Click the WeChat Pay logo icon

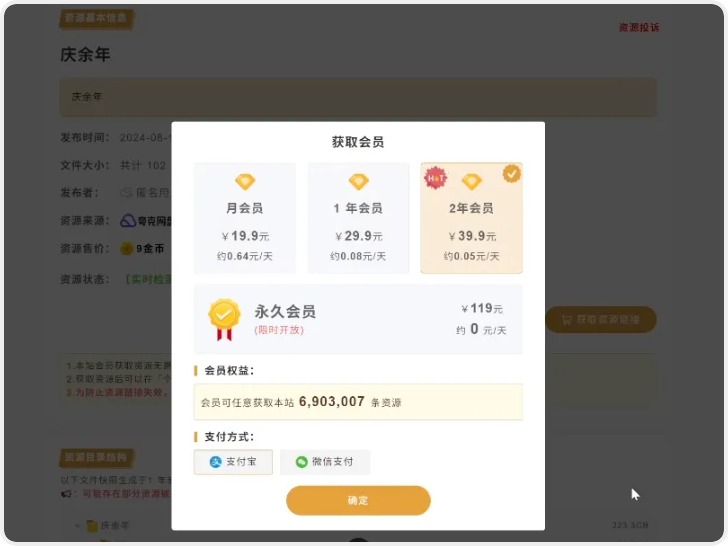pos(302,462)
